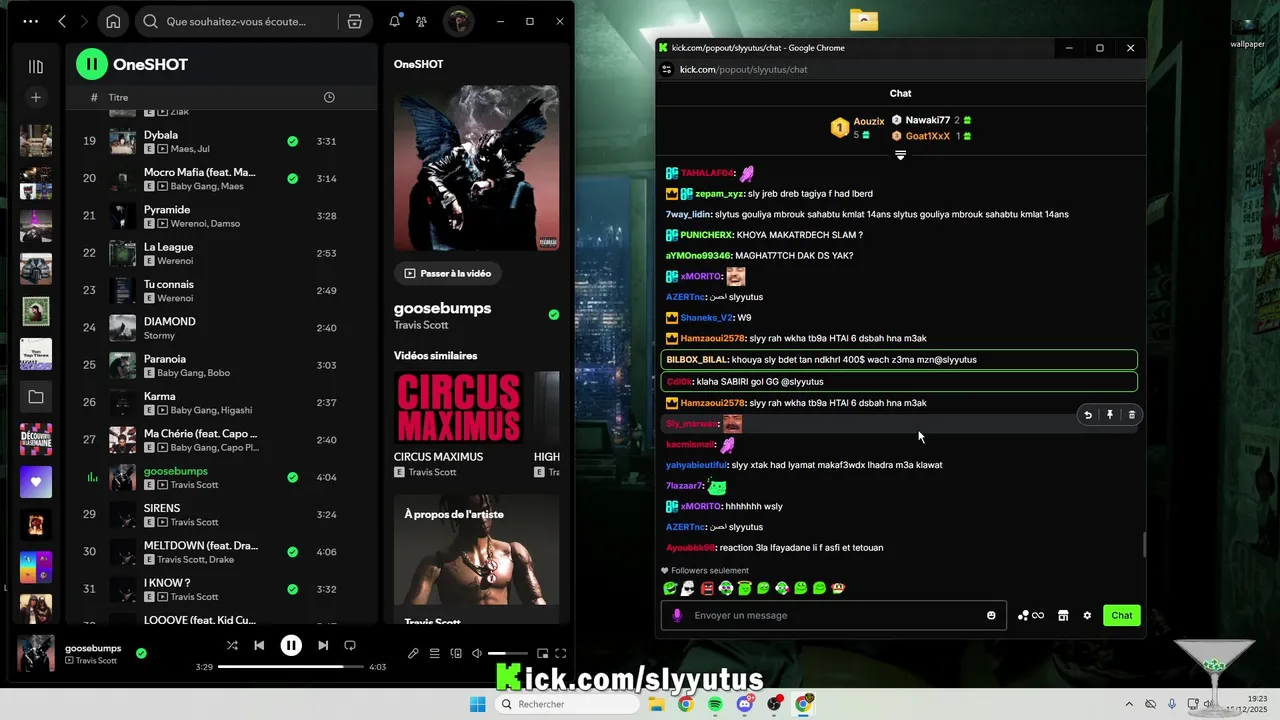Open Kick channel points icon
Screen dimensions: 1280x720
[x=1030, y=615]
